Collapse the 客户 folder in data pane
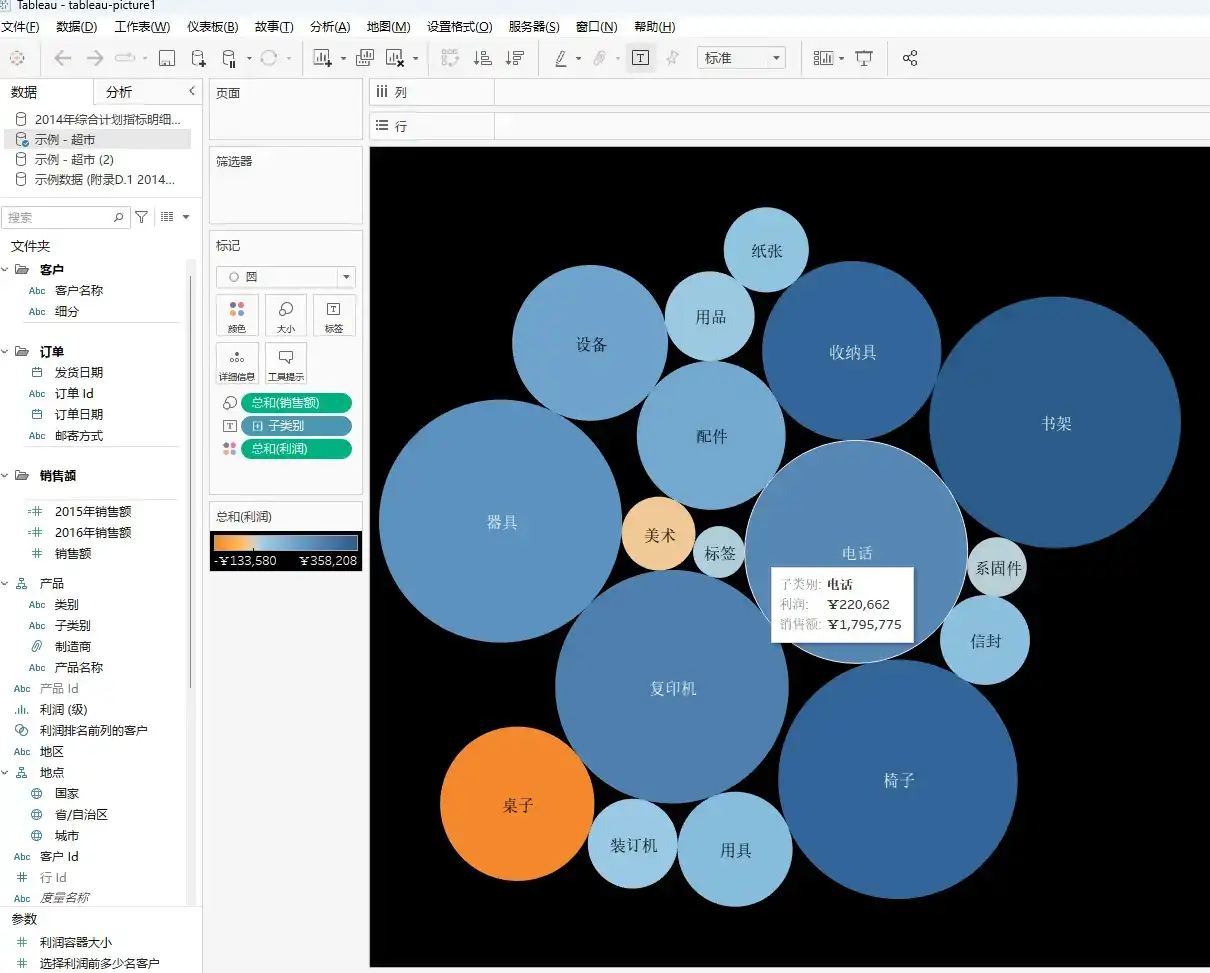The height and width of the screenshot is (973, 1210). 6,269
